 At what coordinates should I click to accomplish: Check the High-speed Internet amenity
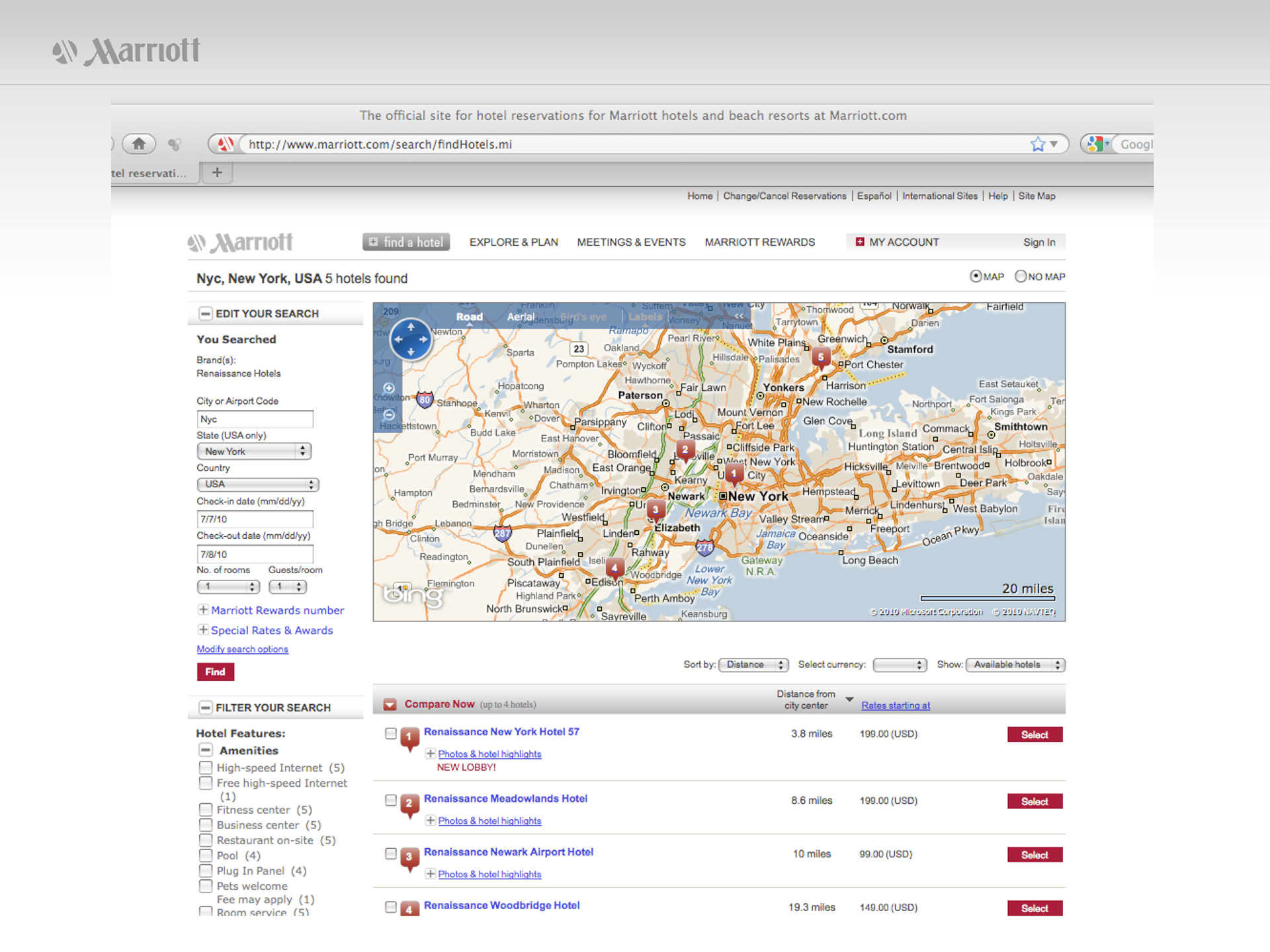click(206, 768)
